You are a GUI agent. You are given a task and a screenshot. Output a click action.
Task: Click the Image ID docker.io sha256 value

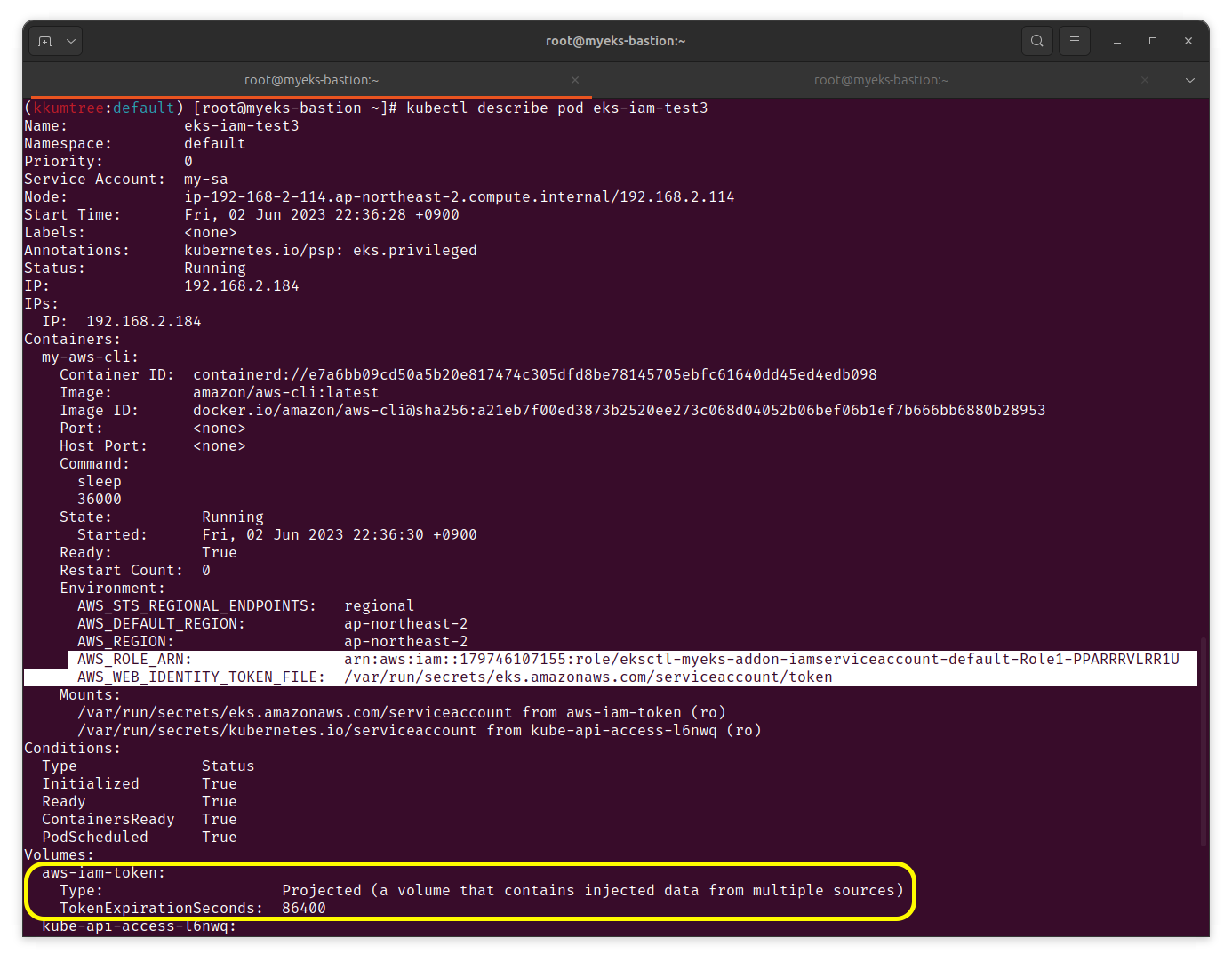point(620,410)
